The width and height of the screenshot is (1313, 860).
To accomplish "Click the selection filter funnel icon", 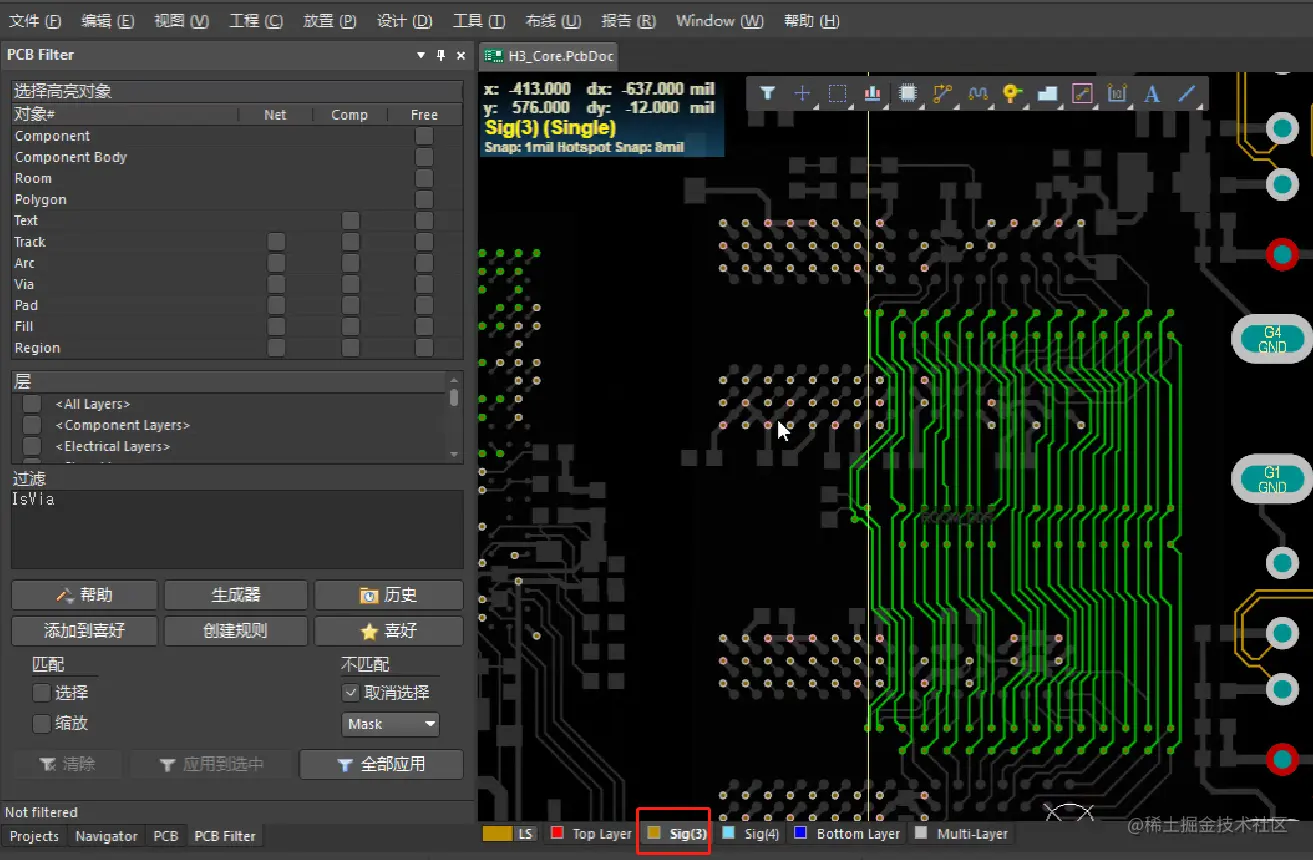I will pos(767,93).
